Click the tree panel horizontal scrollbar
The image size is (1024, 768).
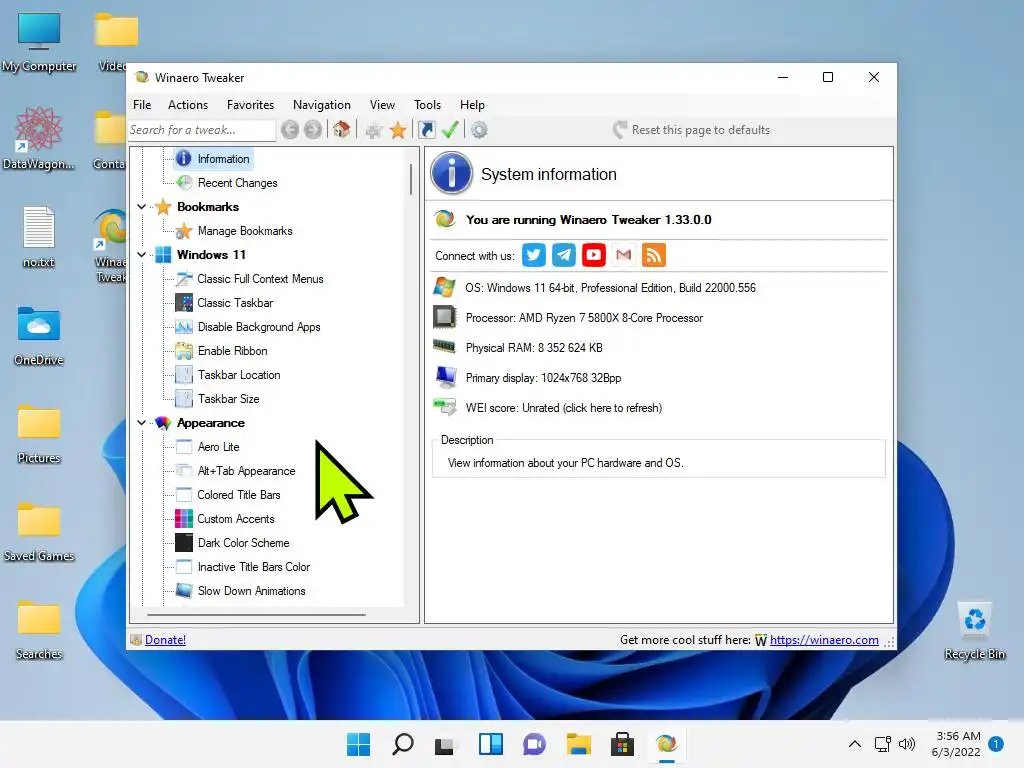[256, 615]
